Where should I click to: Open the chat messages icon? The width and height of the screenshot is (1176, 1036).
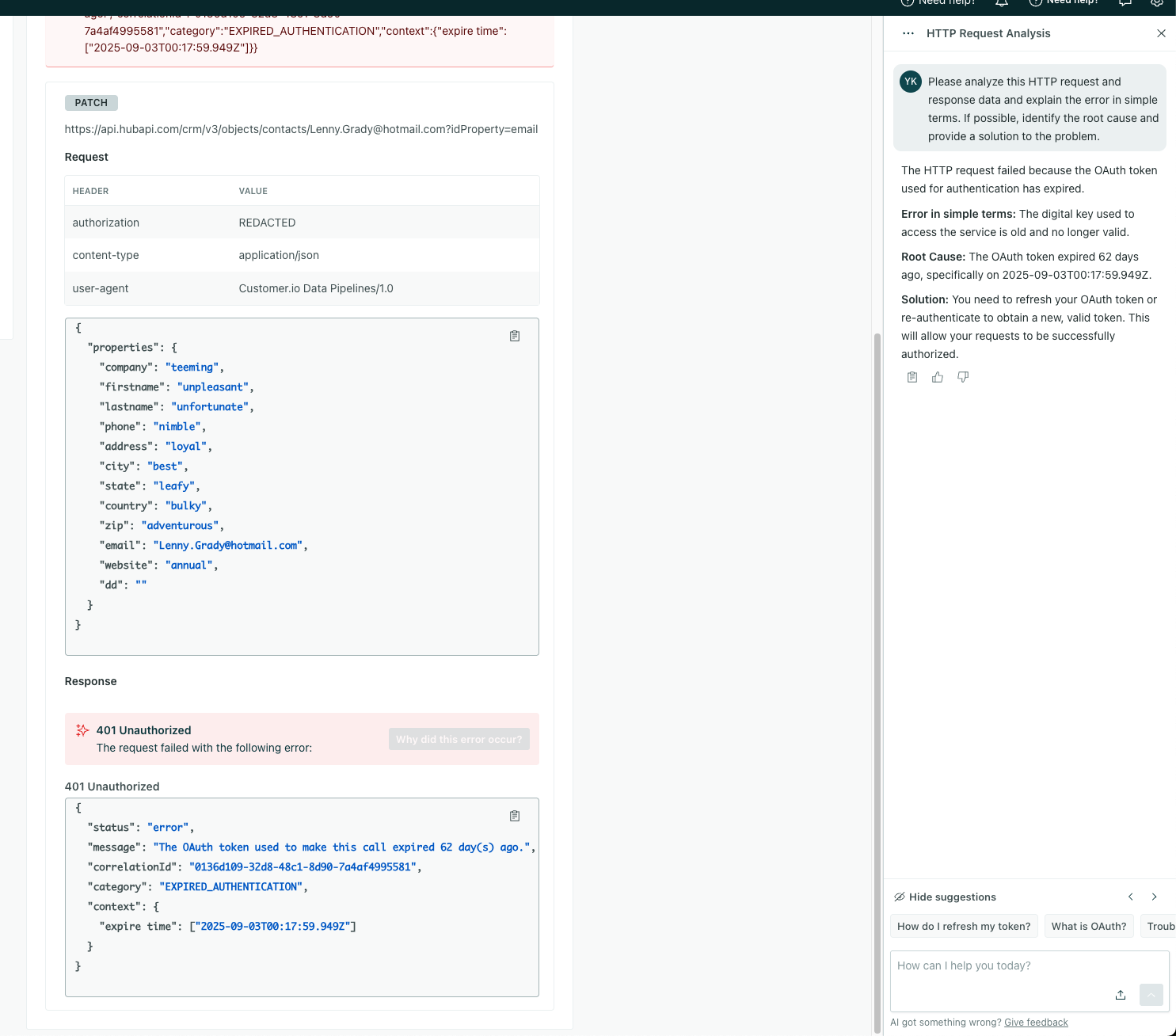click(1125, 3)
